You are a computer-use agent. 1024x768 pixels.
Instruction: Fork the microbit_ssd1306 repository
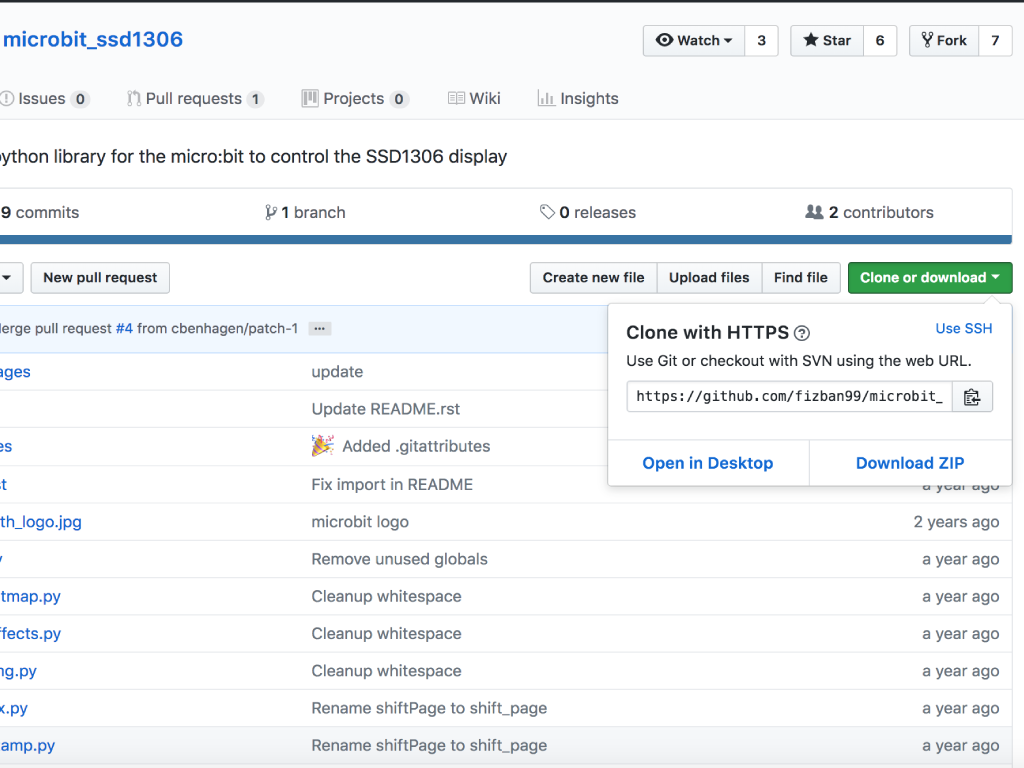click(944, 40)
